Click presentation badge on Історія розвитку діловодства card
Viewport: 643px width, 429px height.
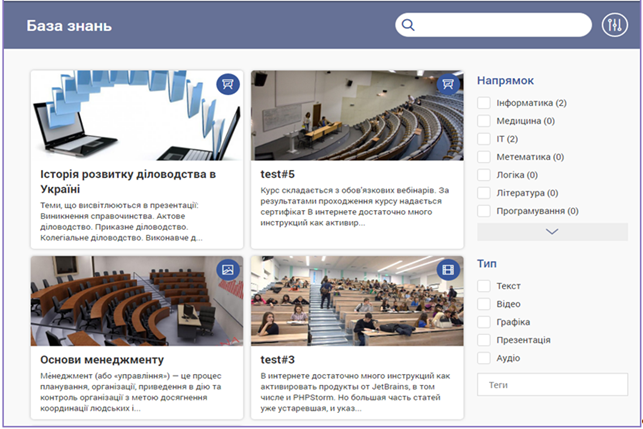228,84
